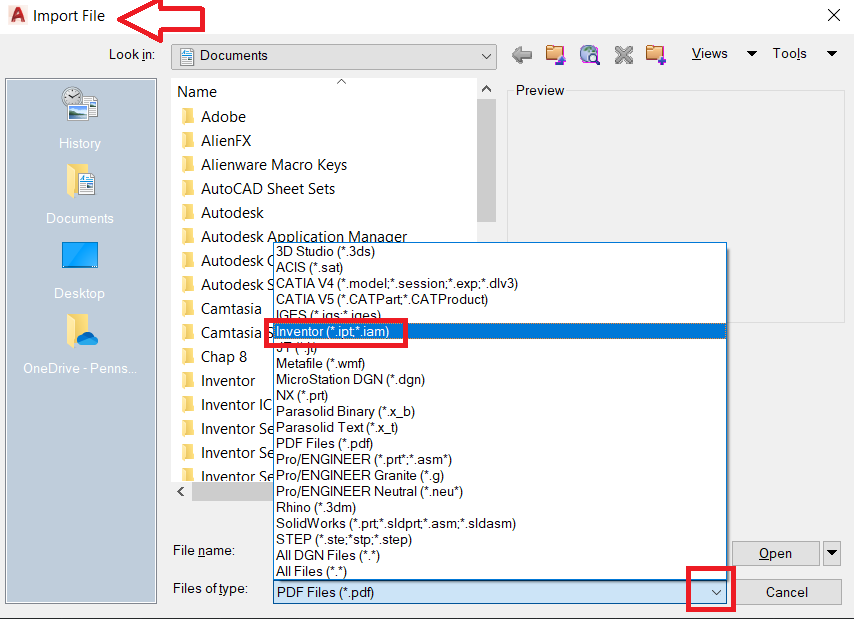854x619 pixels.
Task: Open the Views menu
Action: pyautogui.click(x=710, y=53)
